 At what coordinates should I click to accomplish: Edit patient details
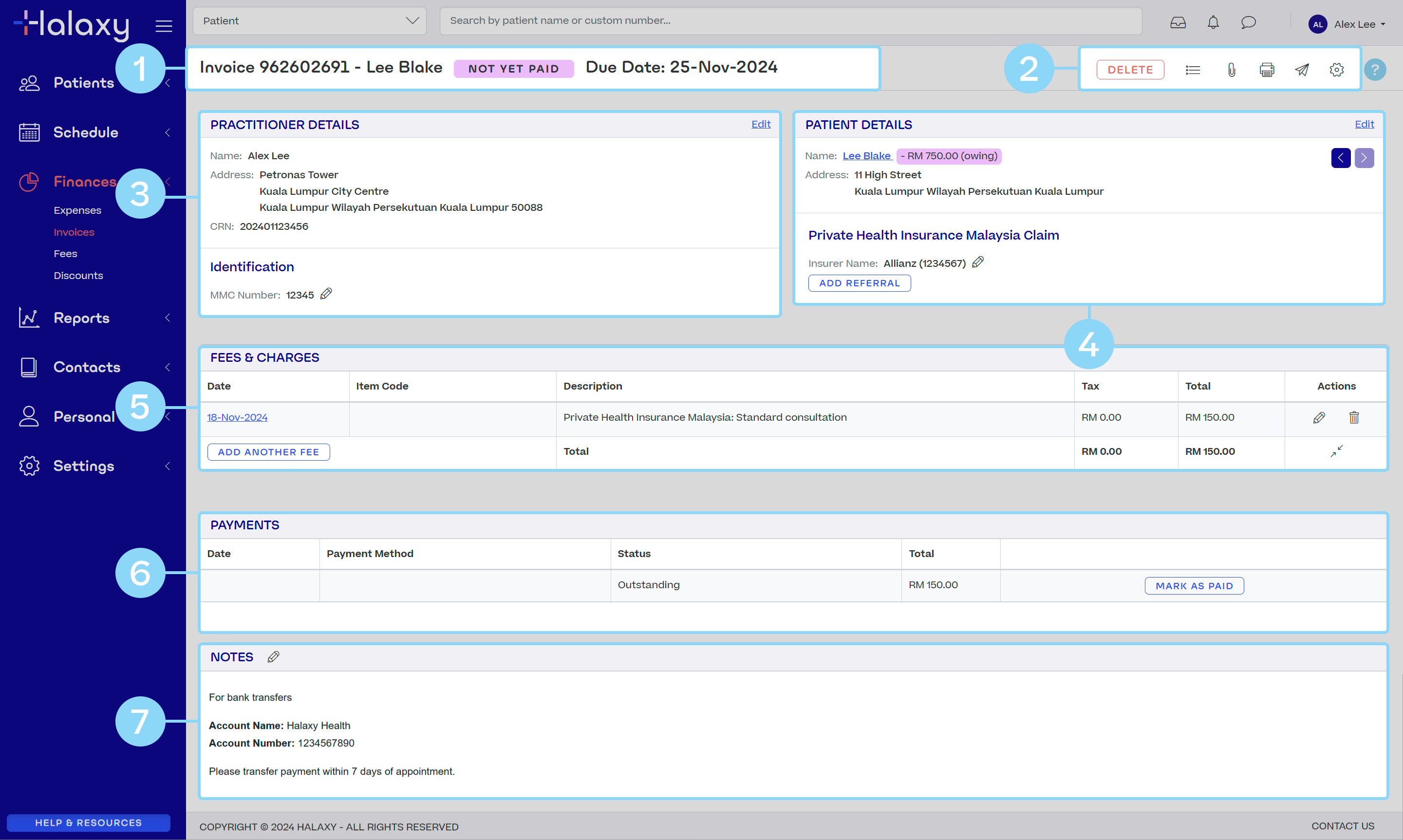coord(1364,124)
